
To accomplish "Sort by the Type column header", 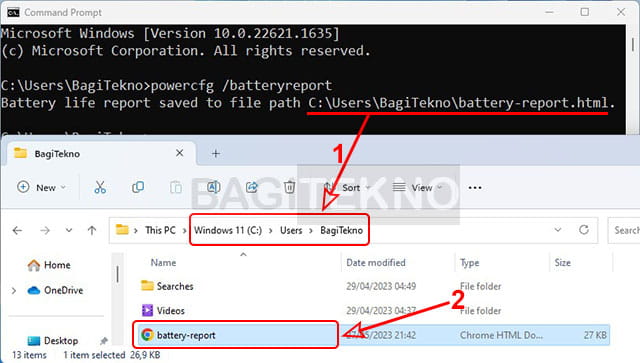I will [469, 263].
